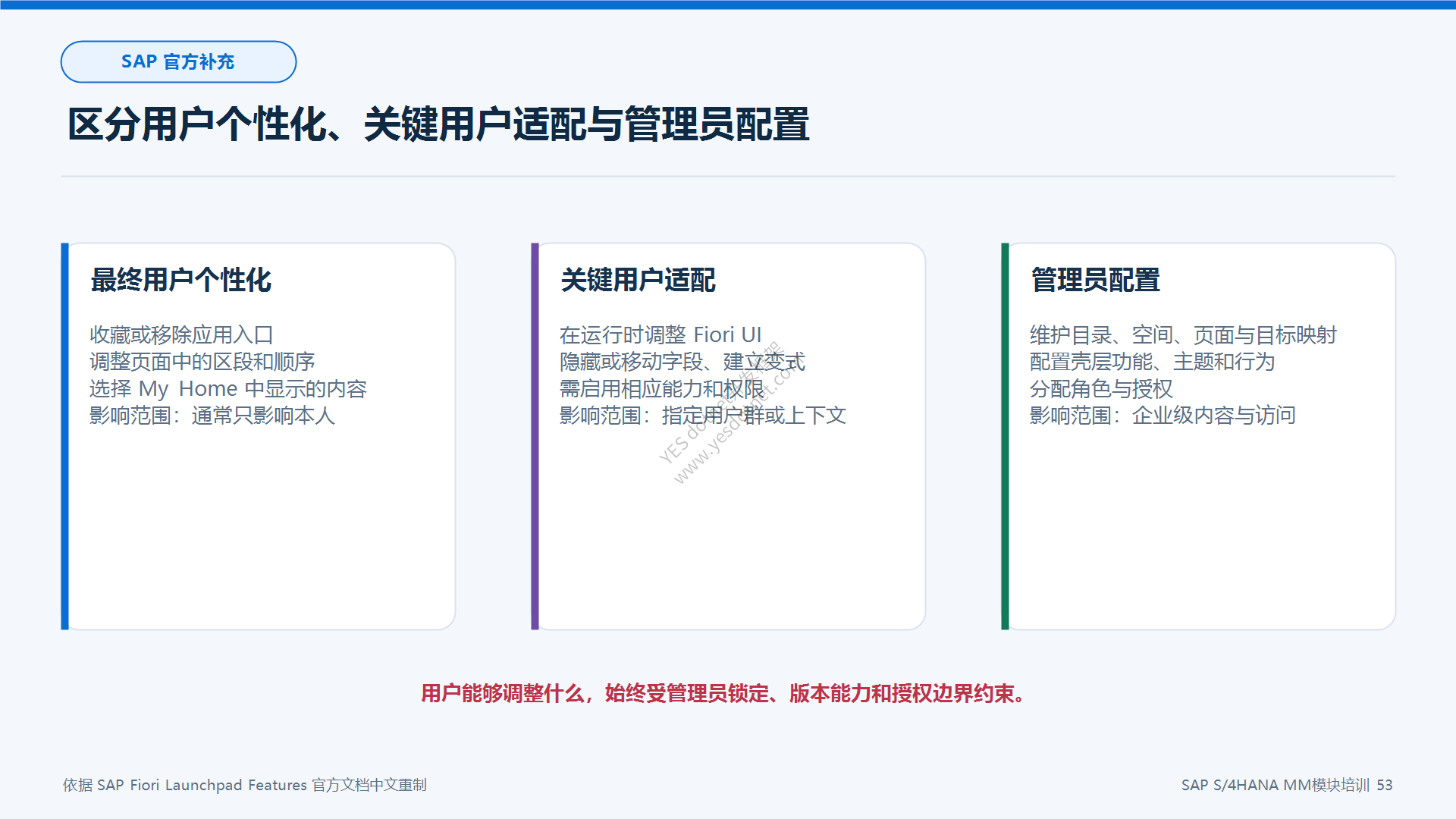Click the line '隐藏或移动字段、建立变式'
Screen dimensions: 1456x819
pos(682,362)
